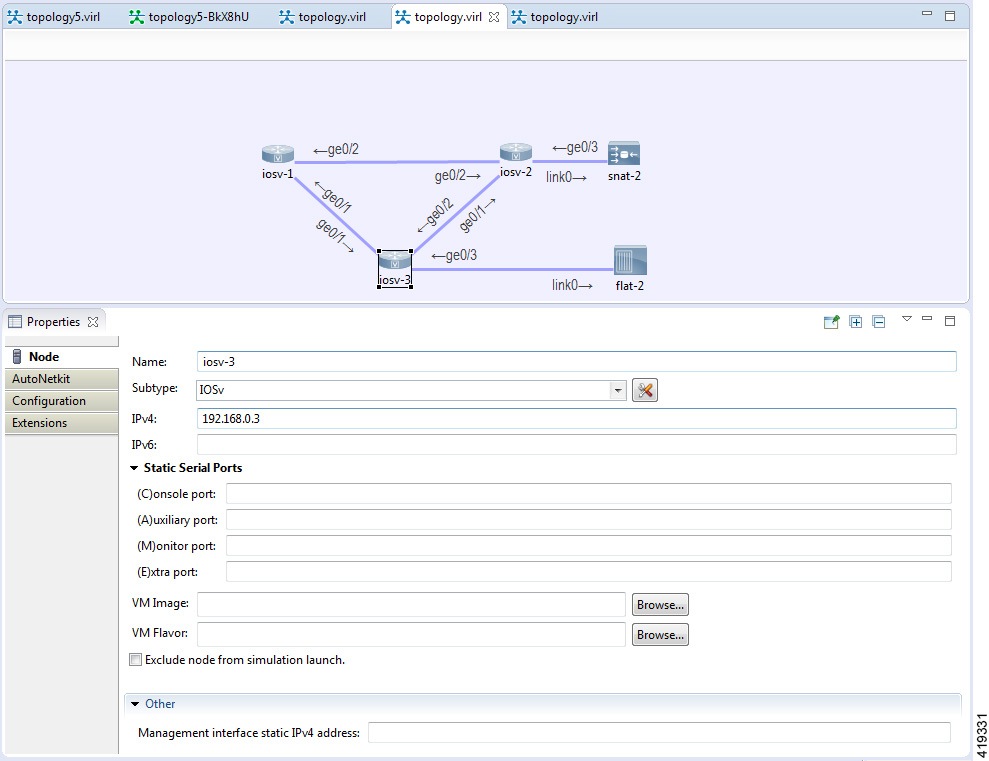Image resolution: width=989 pixels, height=761 pixels.
Task: Browse for a VM Image
Action: 659,604
